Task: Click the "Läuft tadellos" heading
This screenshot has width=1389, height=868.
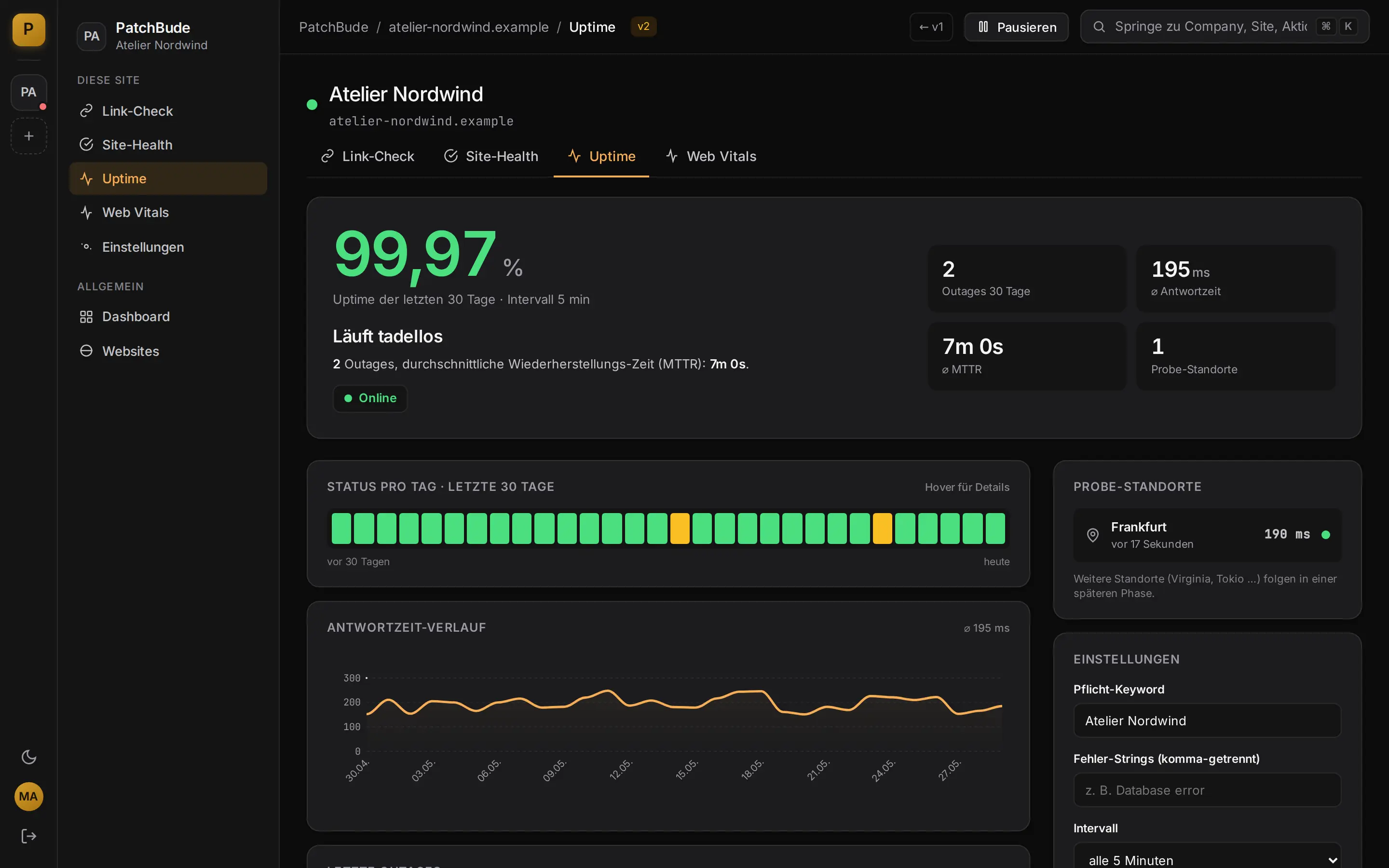Action: pyautogui.click(x=387, y=337)
